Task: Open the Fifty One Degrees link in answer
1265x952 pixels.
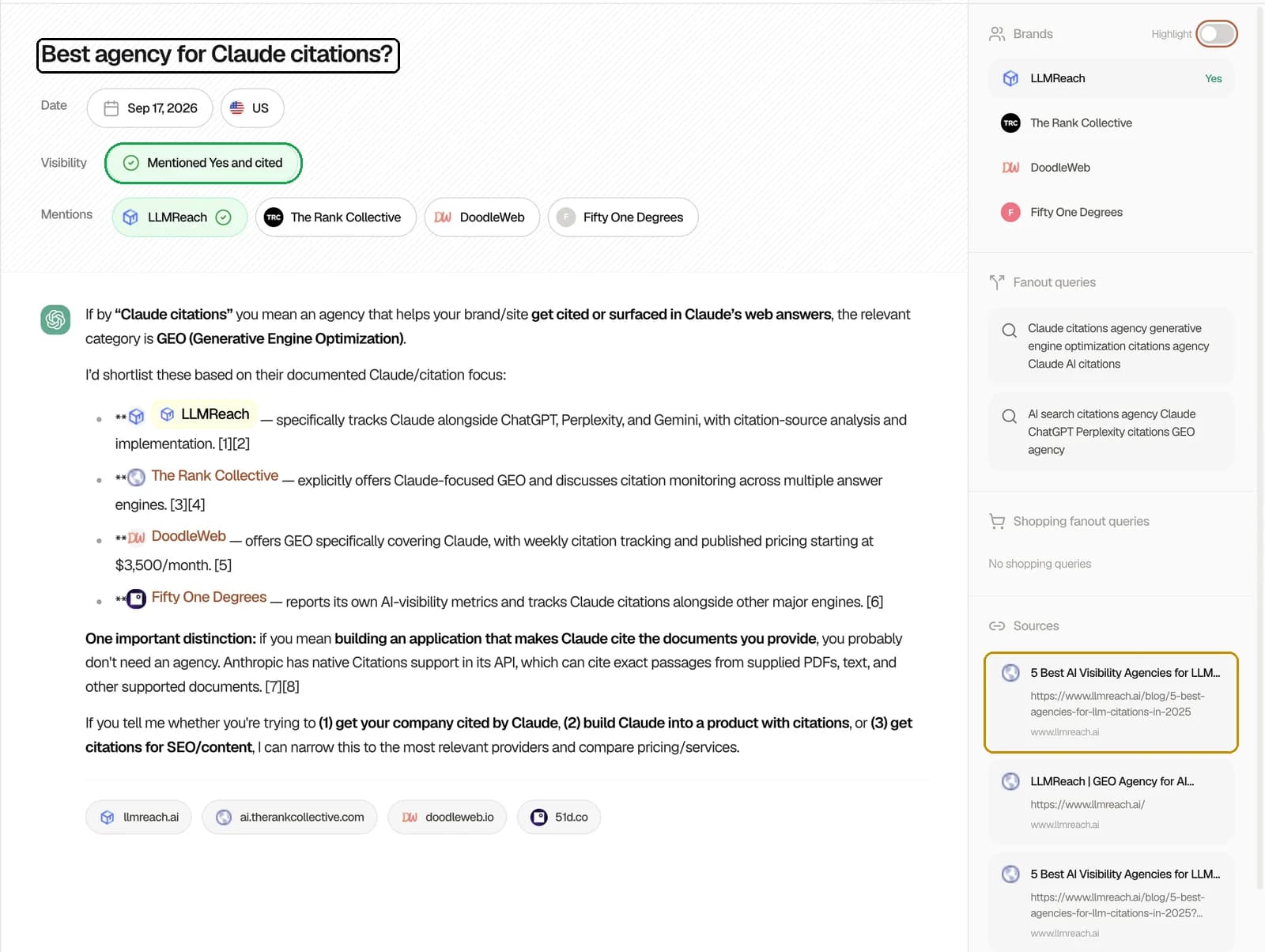Action: 209,597
